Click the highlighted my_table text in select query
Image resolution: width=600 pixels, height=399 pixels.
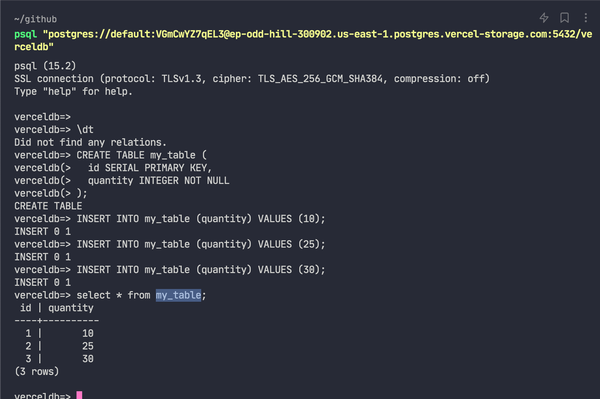(x=178, y=295)
